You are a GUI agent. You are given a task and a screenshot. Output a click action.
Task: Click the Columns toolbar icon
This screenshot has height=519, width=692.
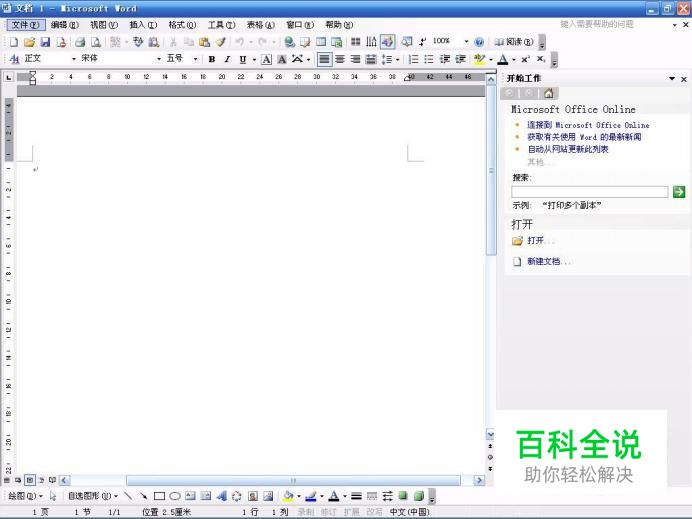(356, 42)
